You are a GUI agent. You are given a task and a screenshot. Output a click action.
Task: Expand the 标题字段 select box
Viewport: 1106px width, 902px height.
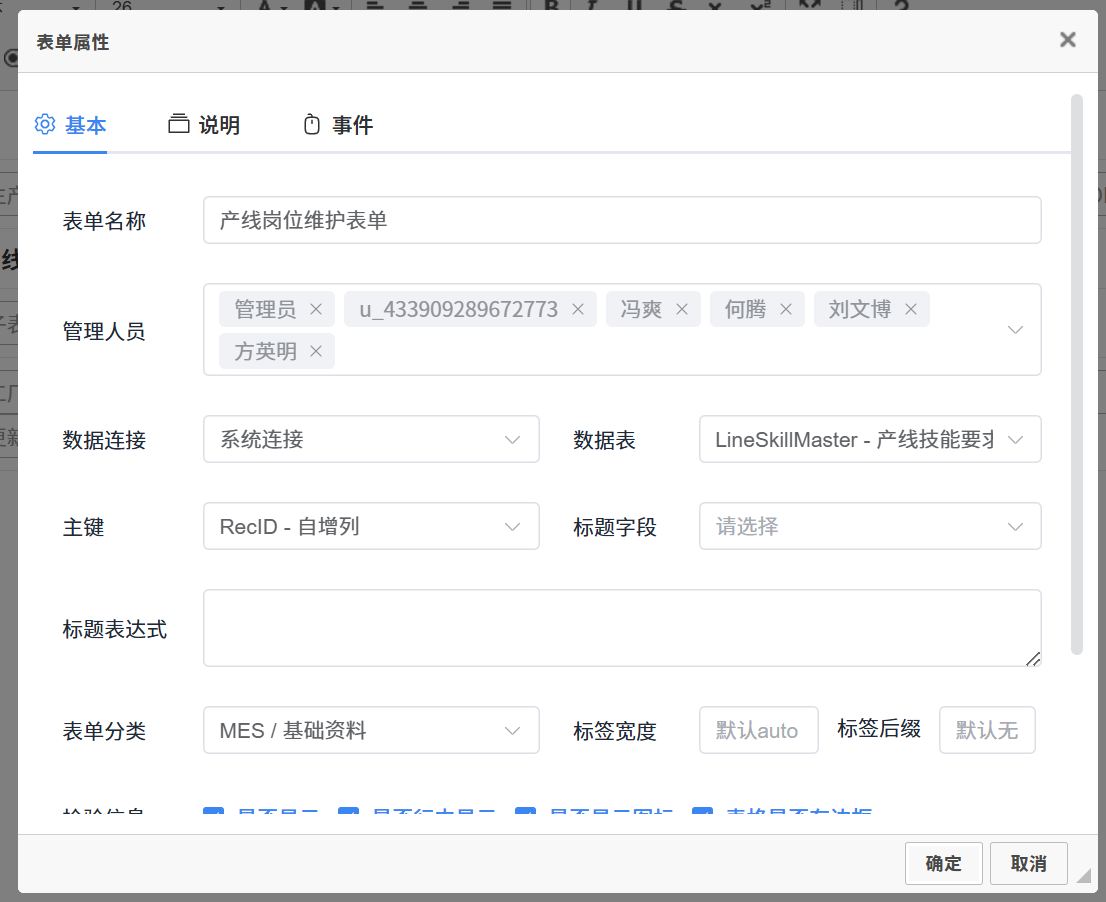[x=869, y=527]
